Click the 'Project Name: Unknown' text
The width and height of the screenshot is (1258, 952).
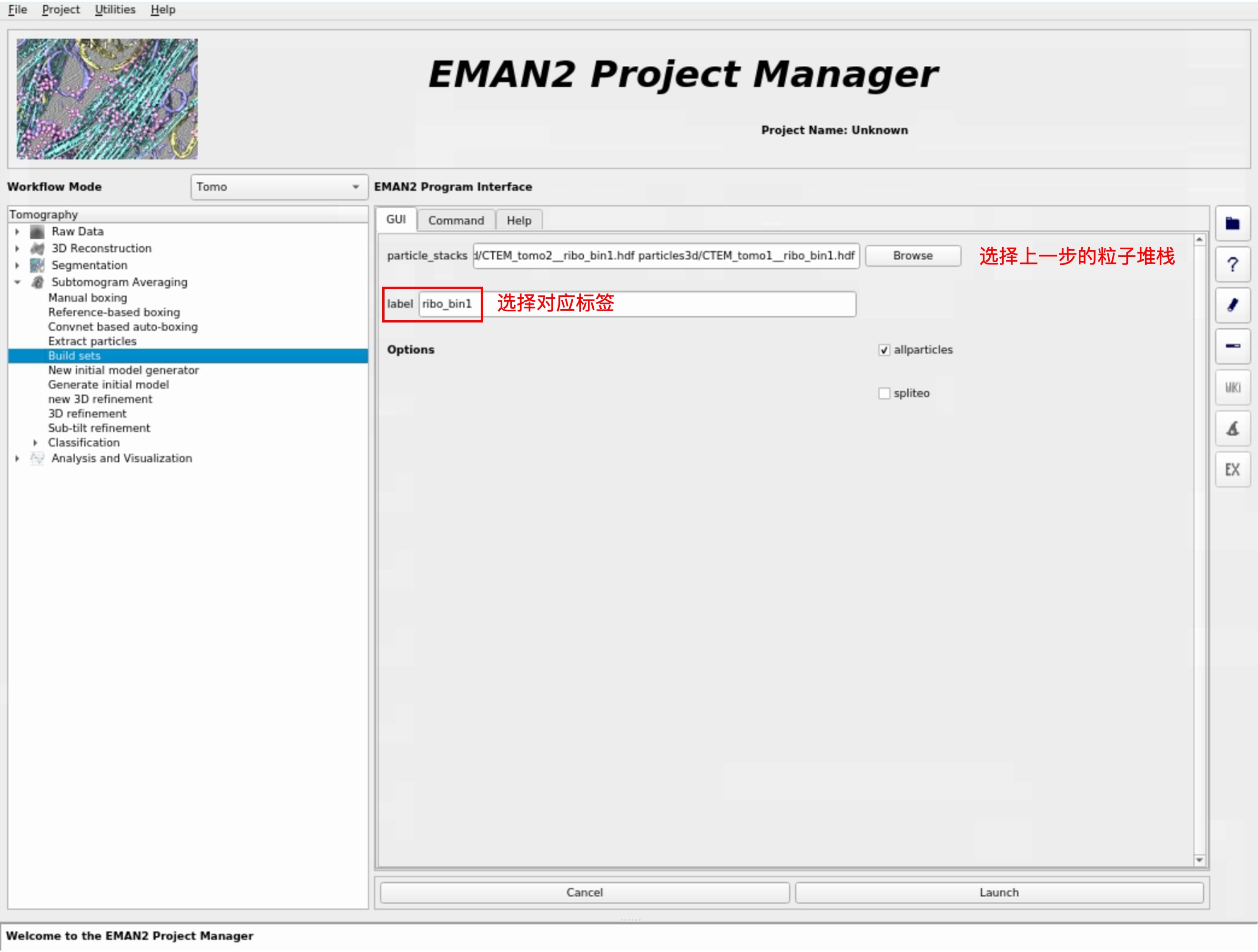(x=834, y=130)
